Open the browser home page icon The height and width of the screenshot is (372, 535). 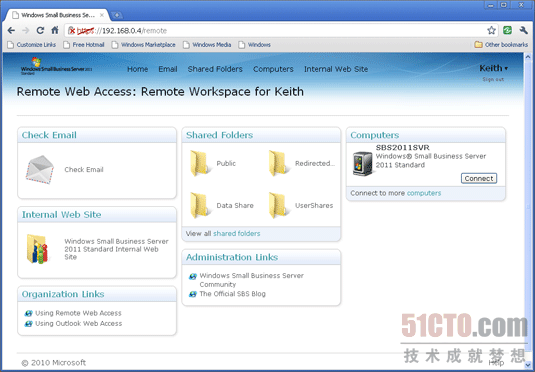55,30
